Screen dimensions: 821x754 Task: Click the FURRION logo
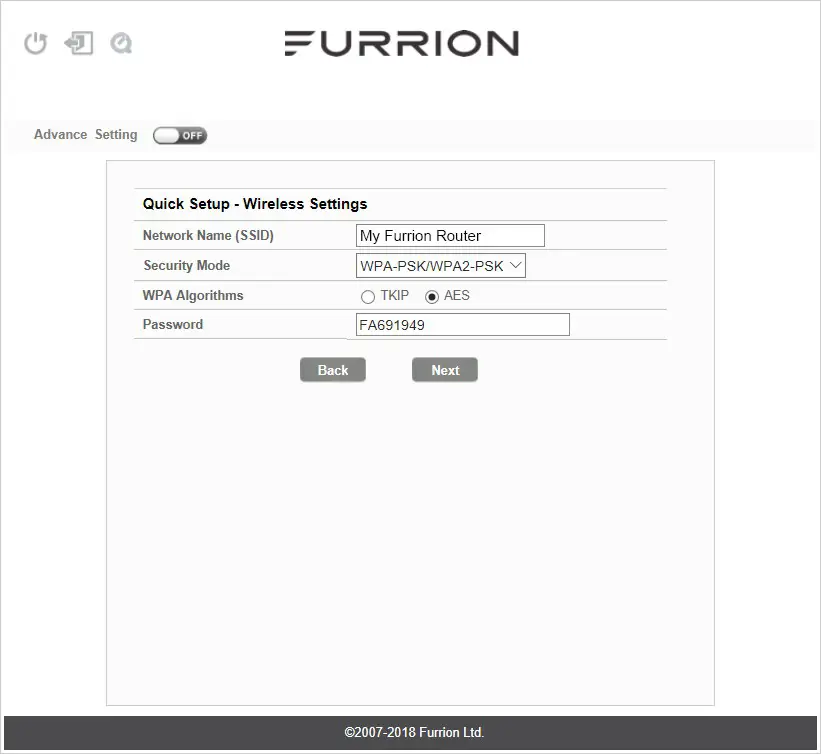[401, 43]
